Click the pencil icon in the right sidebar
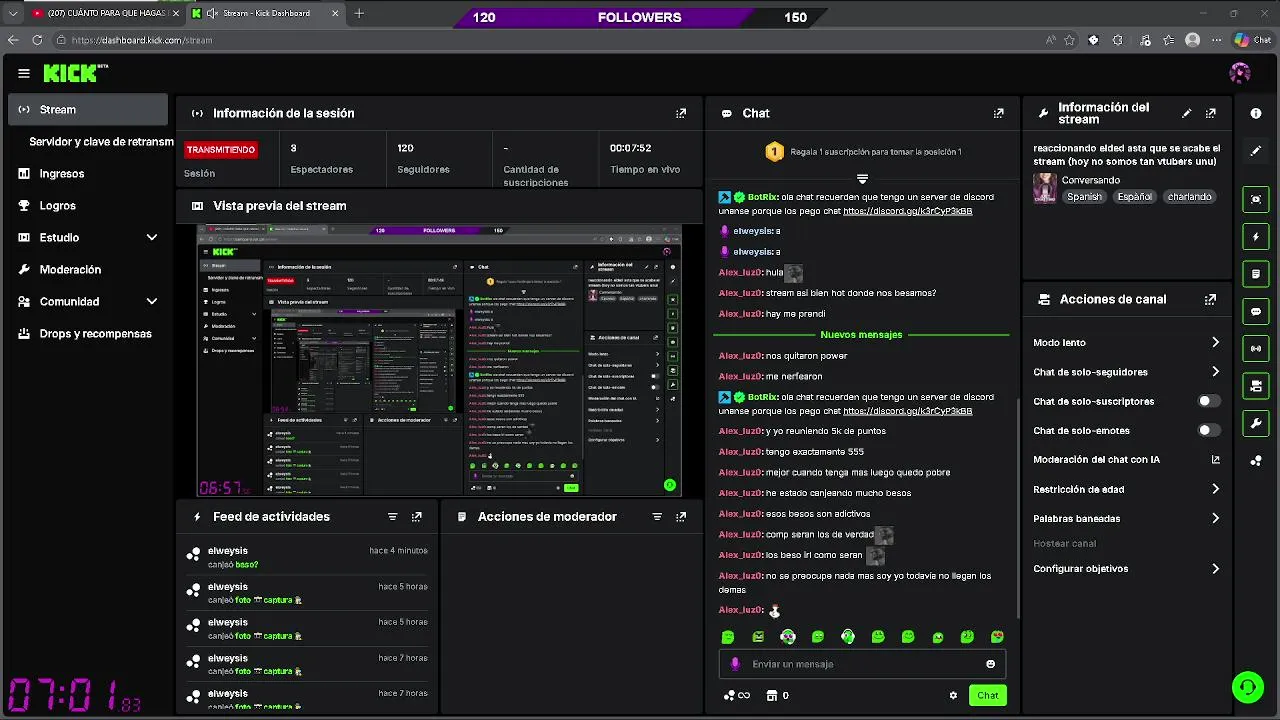This screenshot has height=720, width=1280. pos(1256,151)
